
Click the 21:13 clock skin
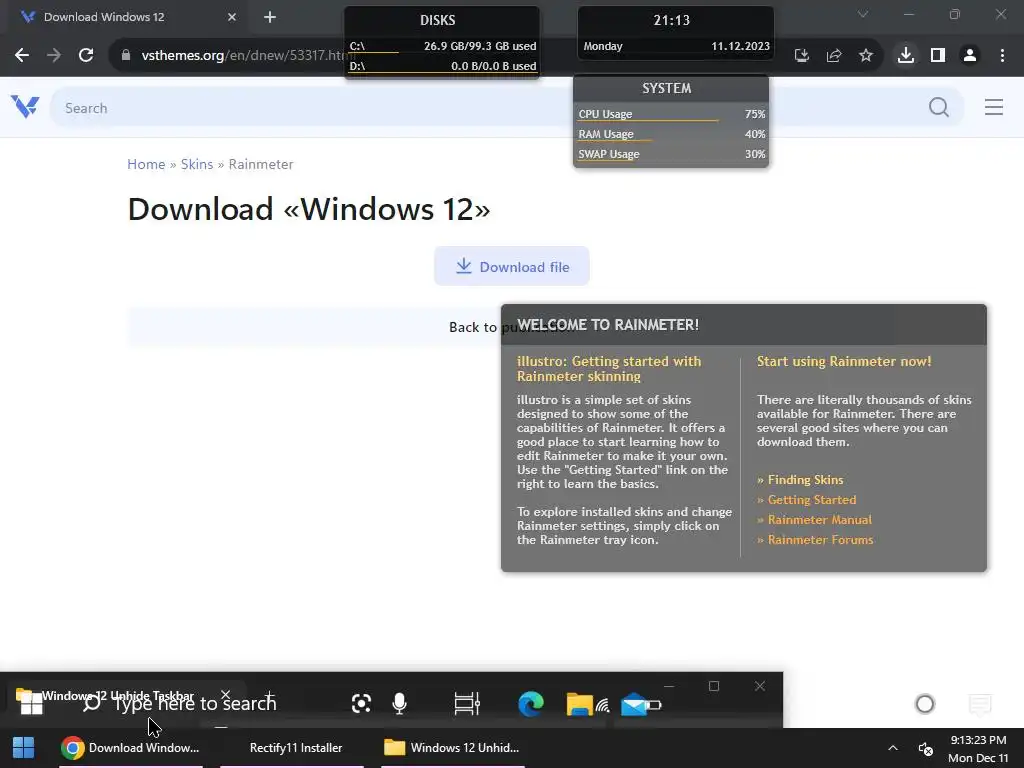tap(672, 20)
